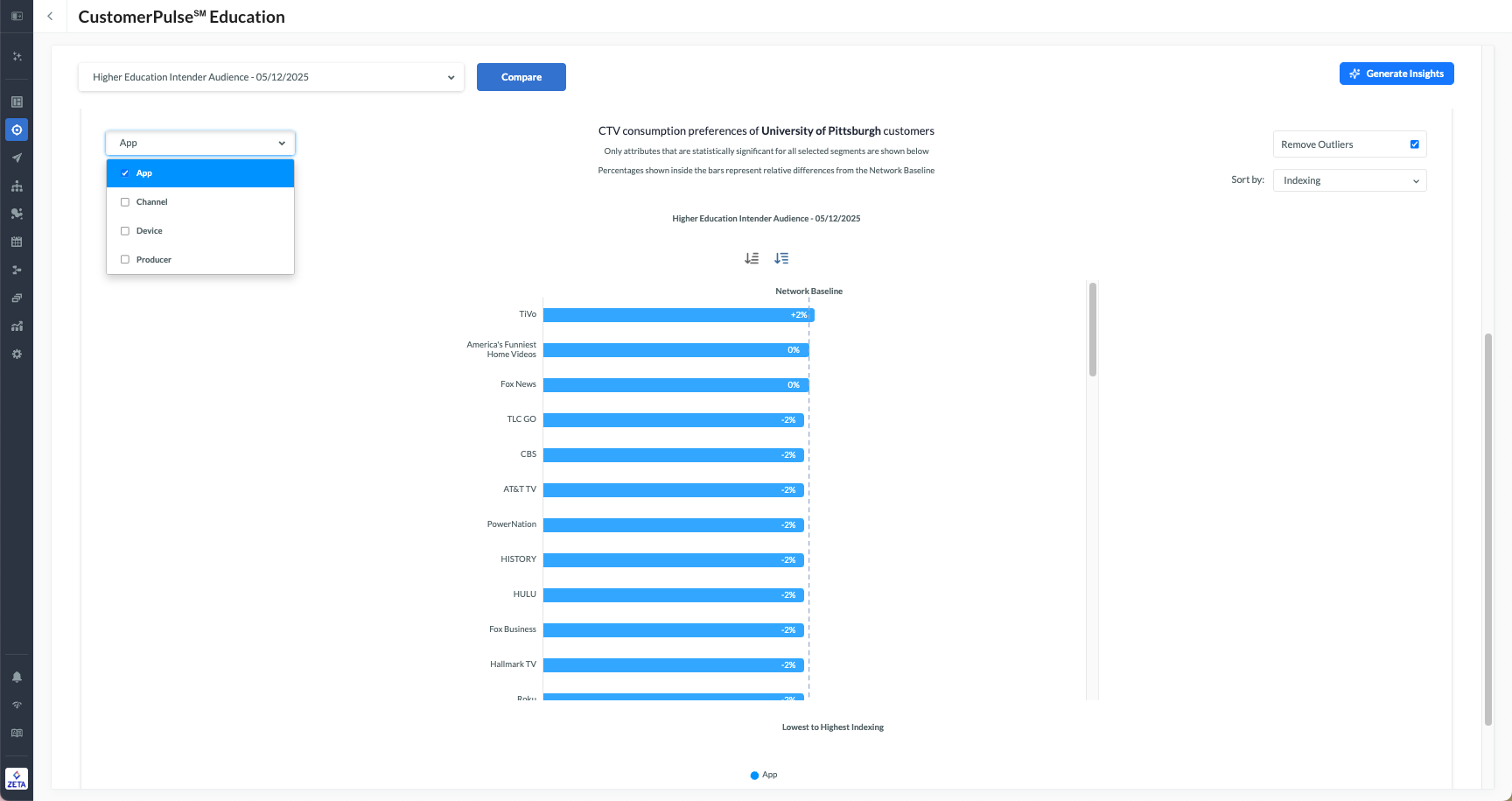The width and height of the screenshot is (1512, 801).
Task: Tick the Device option checkbox
Action: pyautogui.click(x=125, y=231)
